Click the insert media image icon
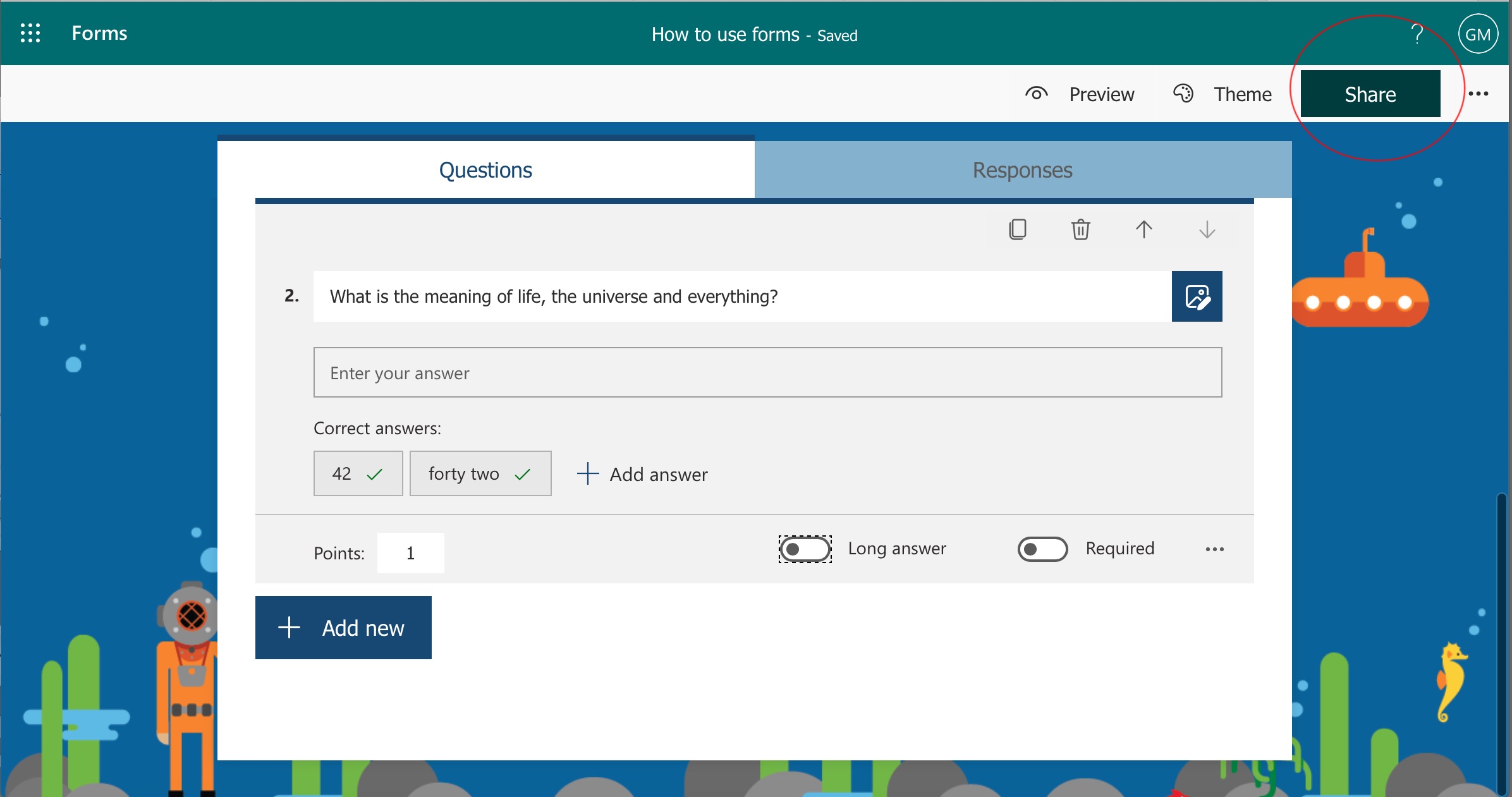The image size is (1512, 797). tap(1197, 296)
